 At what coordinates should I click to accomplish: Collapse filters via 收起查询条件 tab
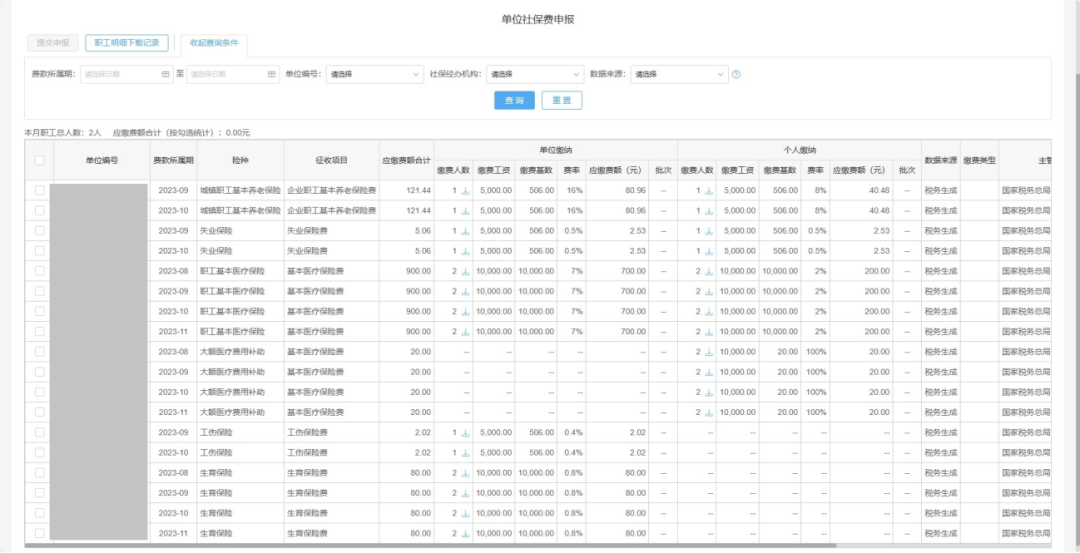(214, 43)
